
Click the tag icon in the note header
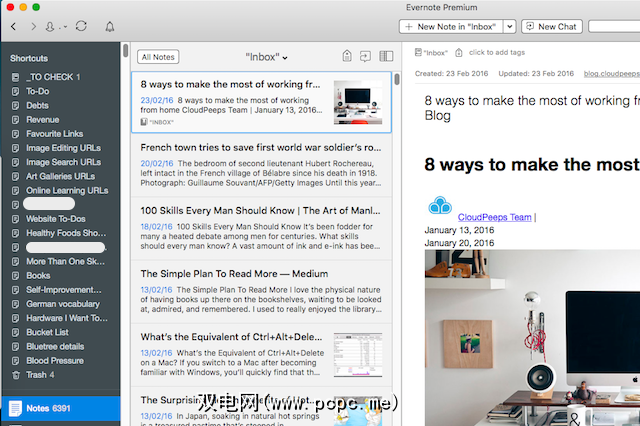pos(459,53)
